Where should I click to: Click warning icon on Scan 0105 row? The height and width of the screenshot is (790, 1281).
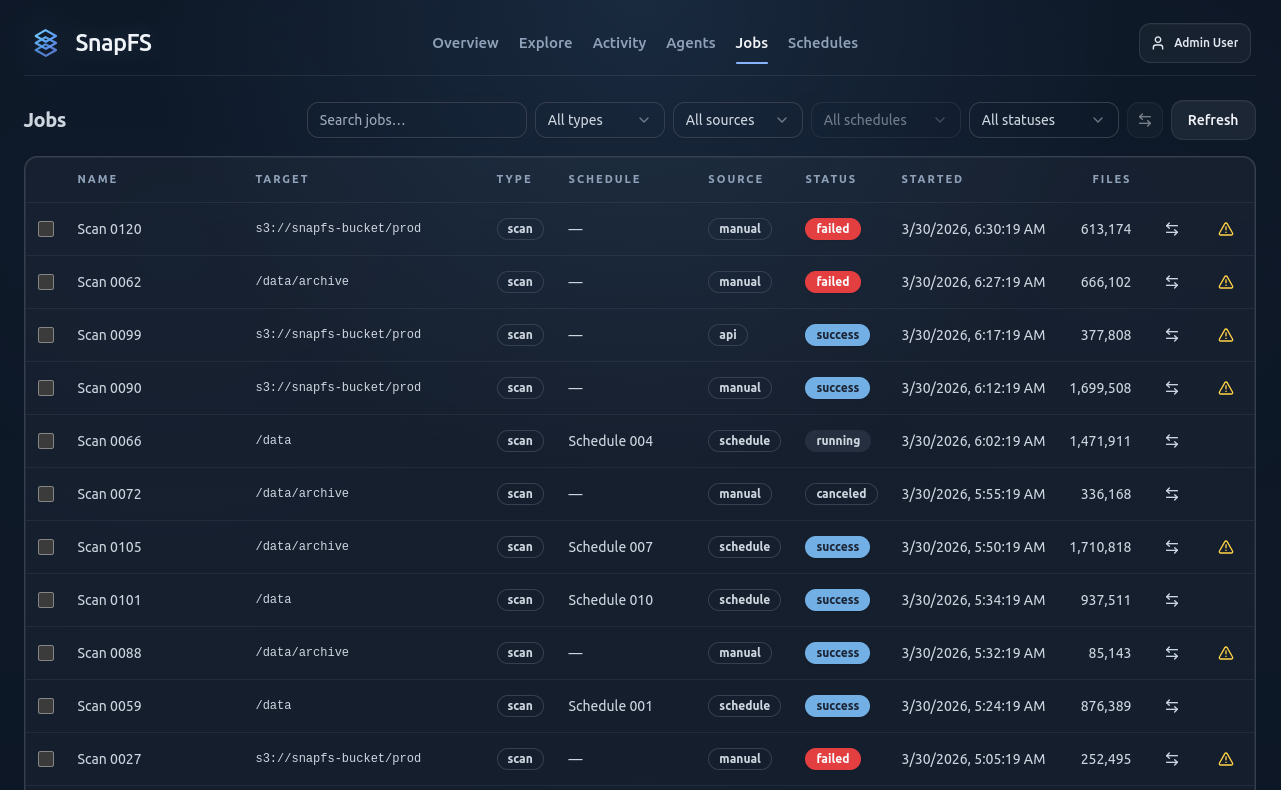click(x=1226, y=547)
